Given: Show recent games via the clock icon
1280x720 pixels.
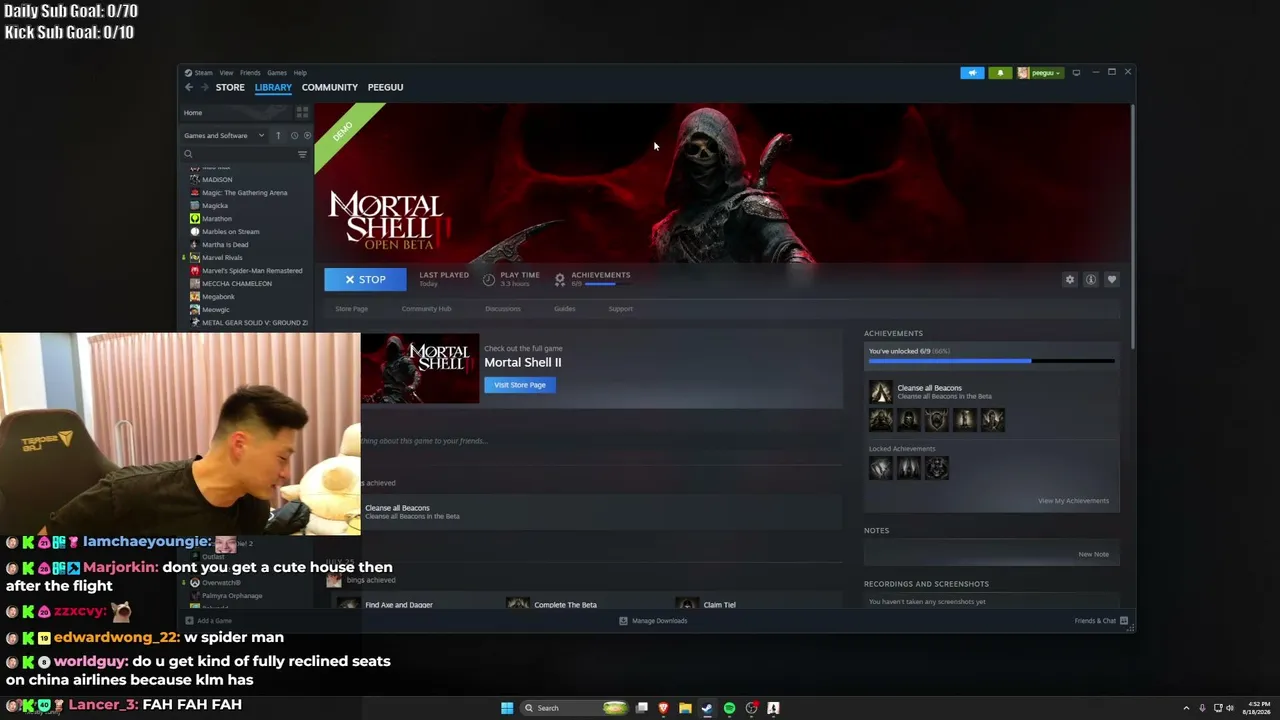Looking at the screenshot, I should (294, 136).
